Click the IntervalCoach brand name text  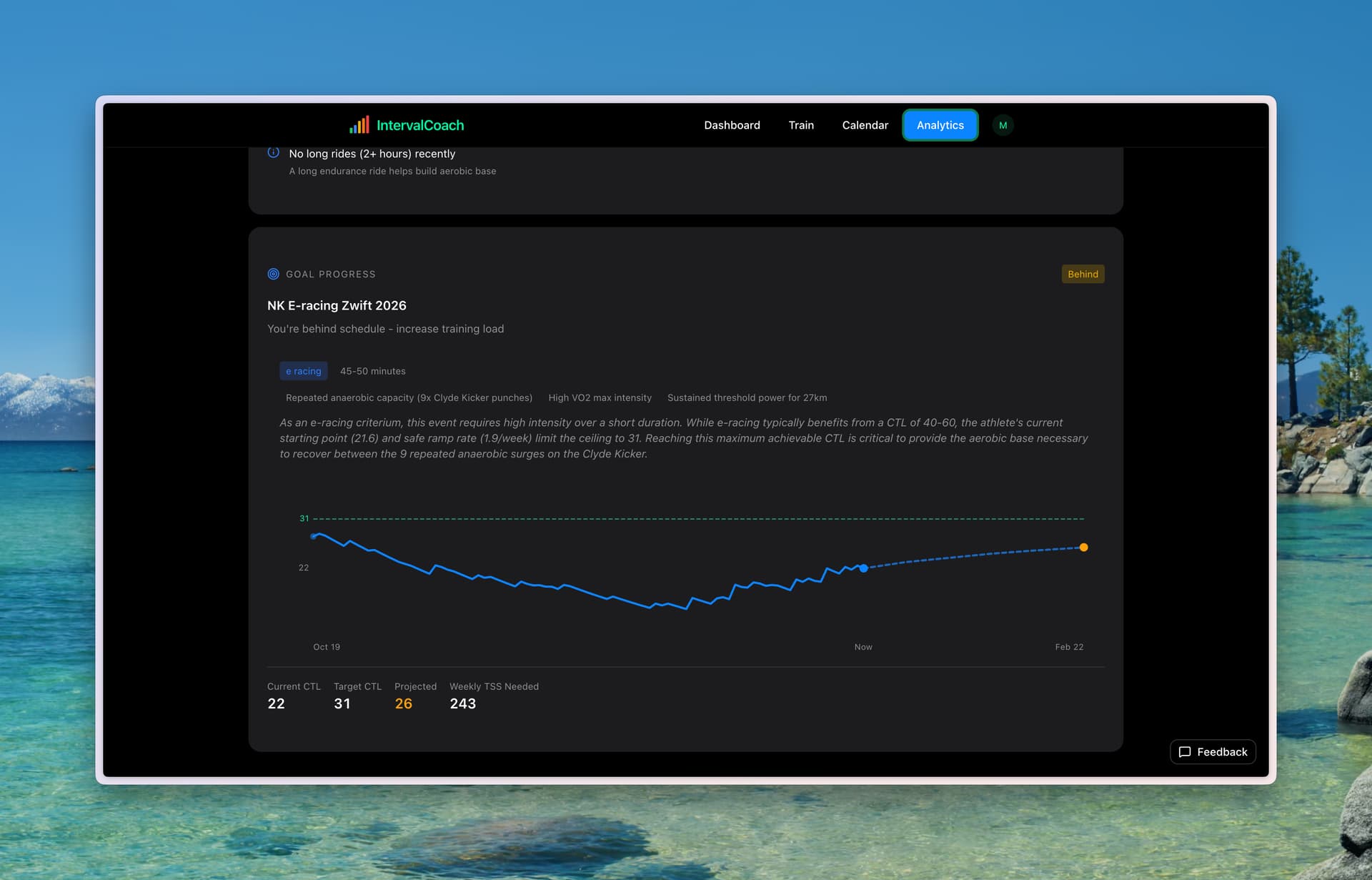(x=420, y=125)
